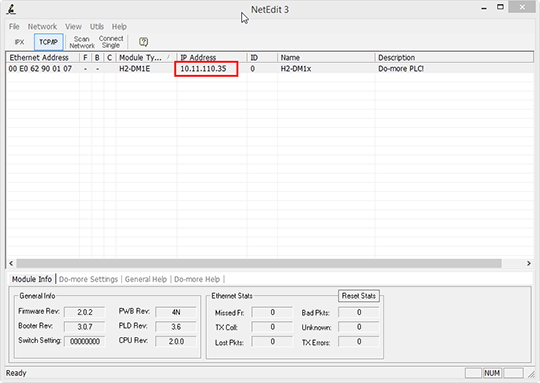The image size is (540, 383).
Task: Maximize the NetEdit 3 window
Action: [x=500, y=7]
